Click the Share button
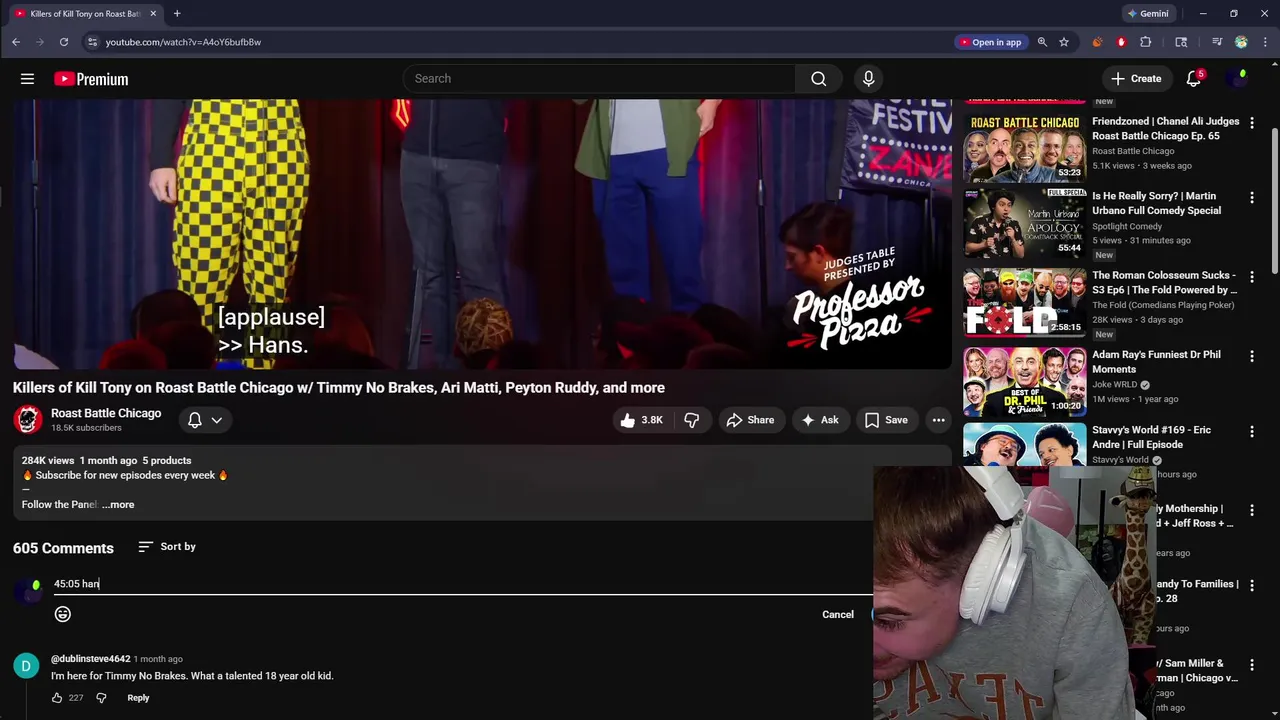 [x=750, y=420]
